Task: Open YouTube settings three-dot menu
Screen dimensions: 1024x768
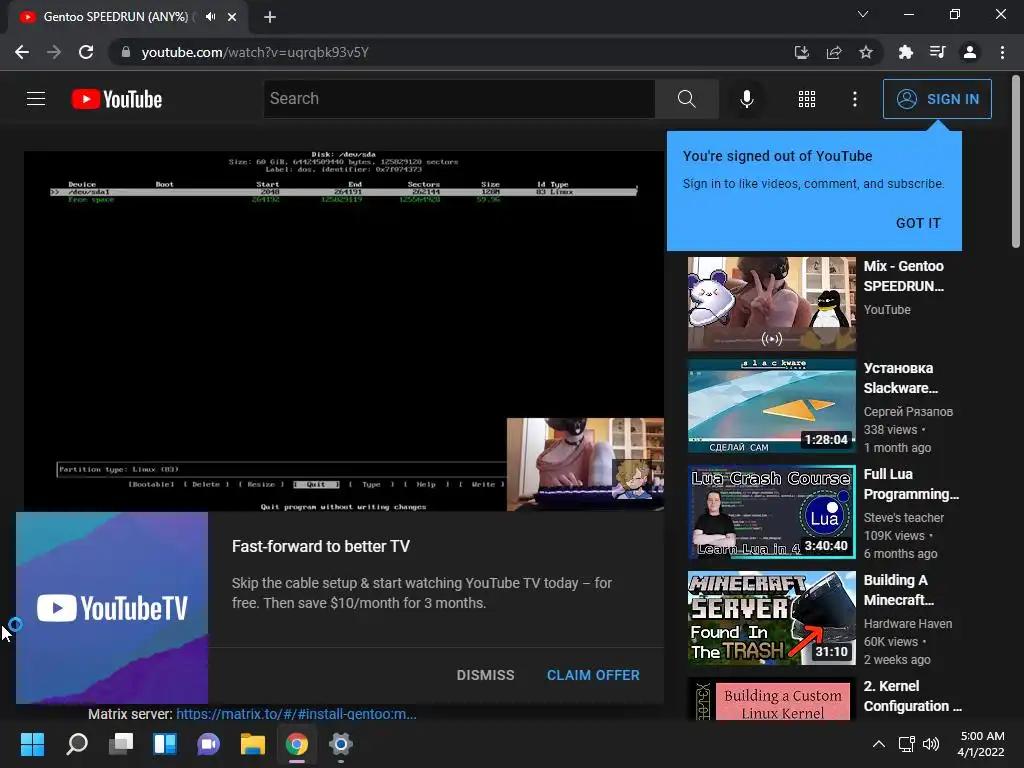Action: (x=855, y=99)
